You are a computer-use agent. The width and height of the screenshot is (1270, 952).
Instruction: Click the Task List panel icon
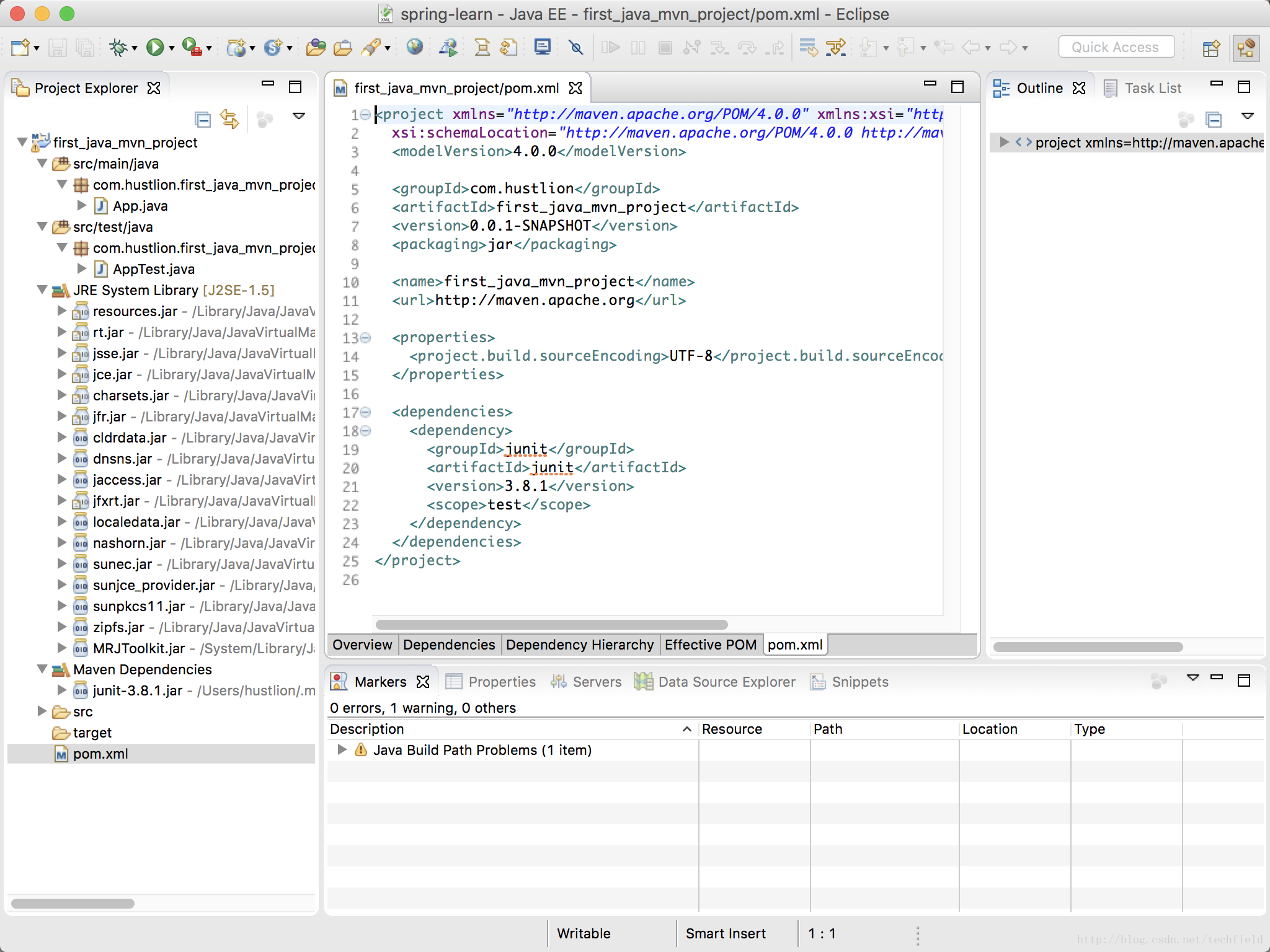pyautogui.click(x=1111, y=87)
